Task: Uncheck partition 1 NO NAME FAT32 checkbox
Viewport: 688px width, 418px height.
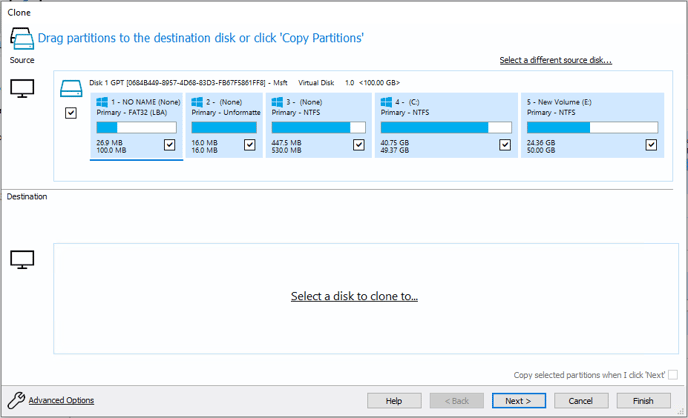Action: [169, 145]
